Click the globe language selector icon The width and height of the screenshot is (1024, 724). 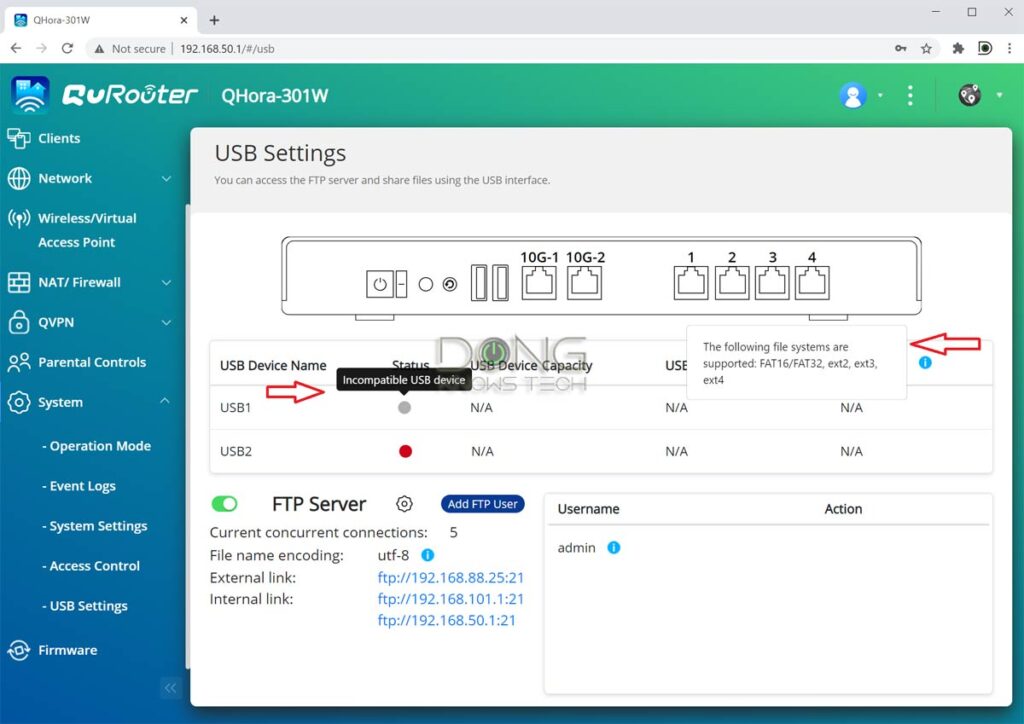pyautogui.click(x=969, y=95)
